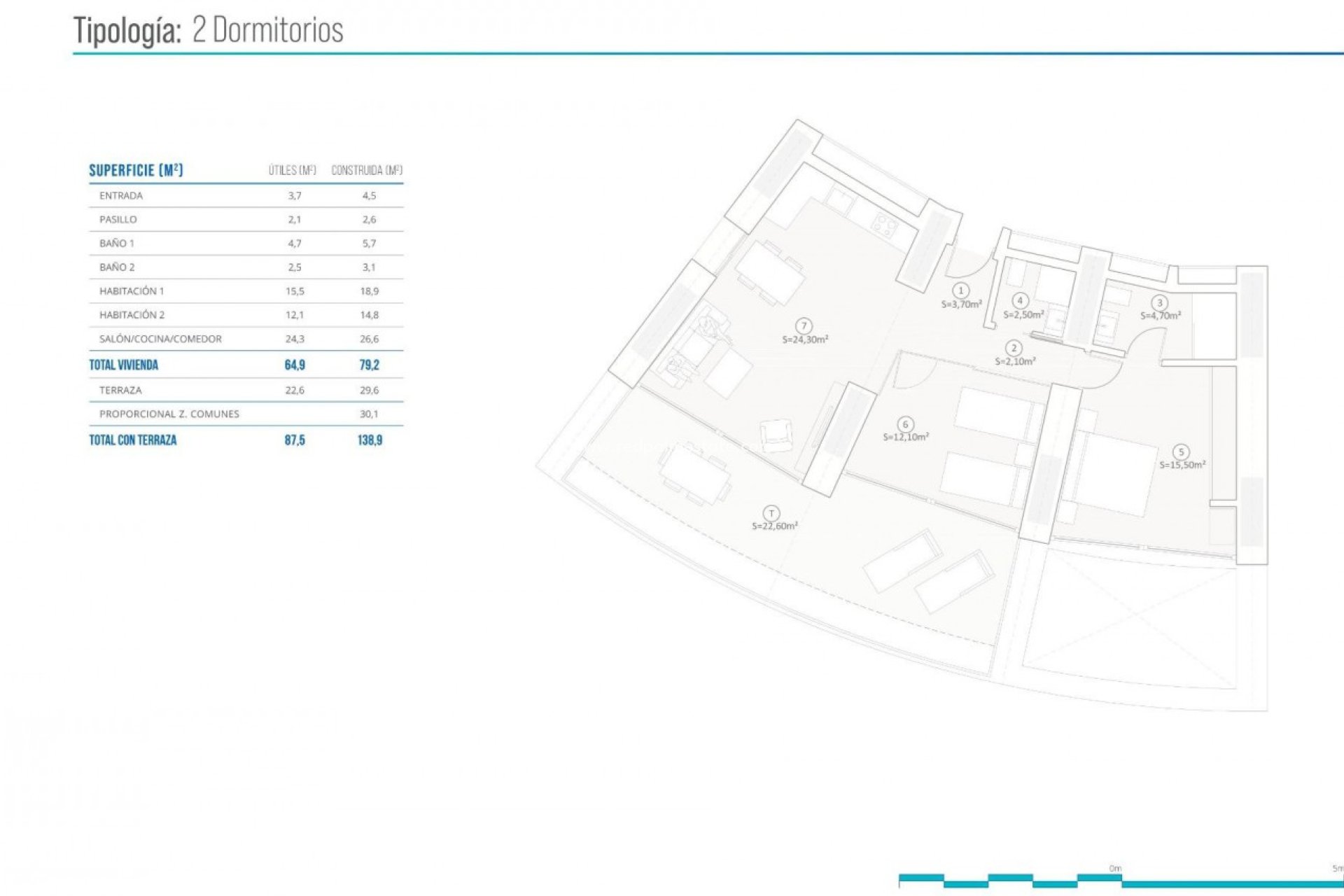This screenshot has width=1344, height=896.
Task: Click the 3,7 value in ENTRADA row
Action: [x=295, y=196]
